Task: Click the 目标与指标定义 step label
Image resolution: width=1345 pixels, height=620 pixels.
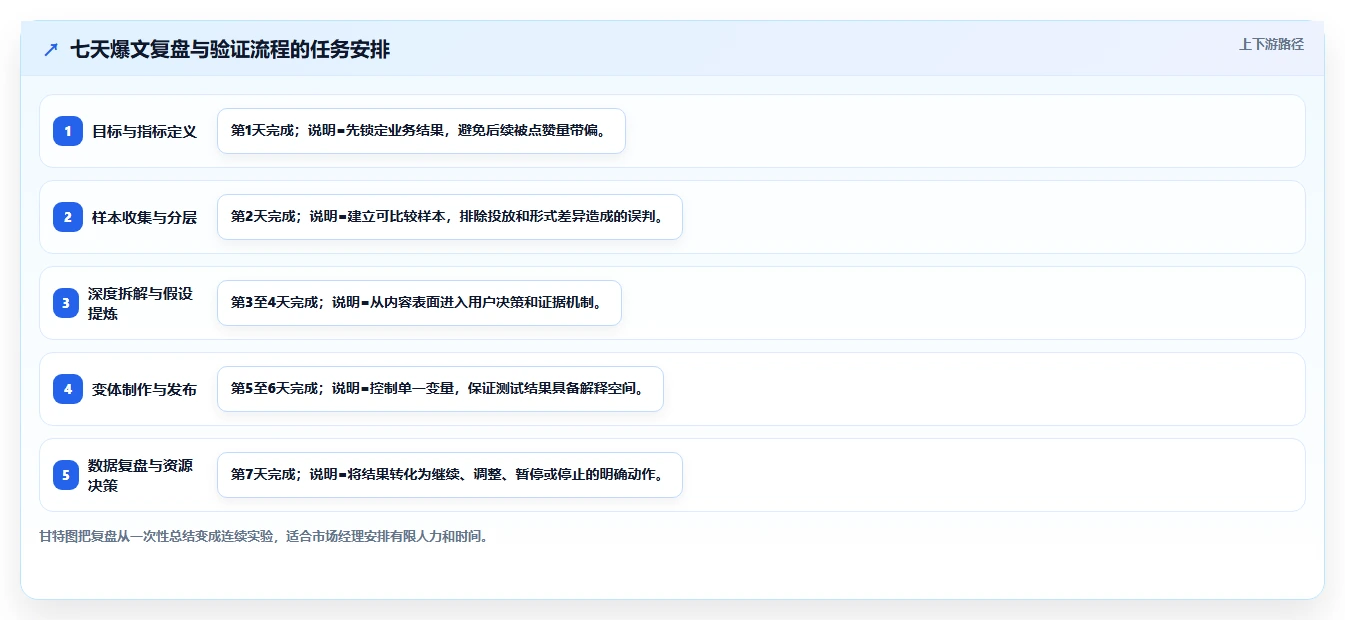Action: pos(145,131)
